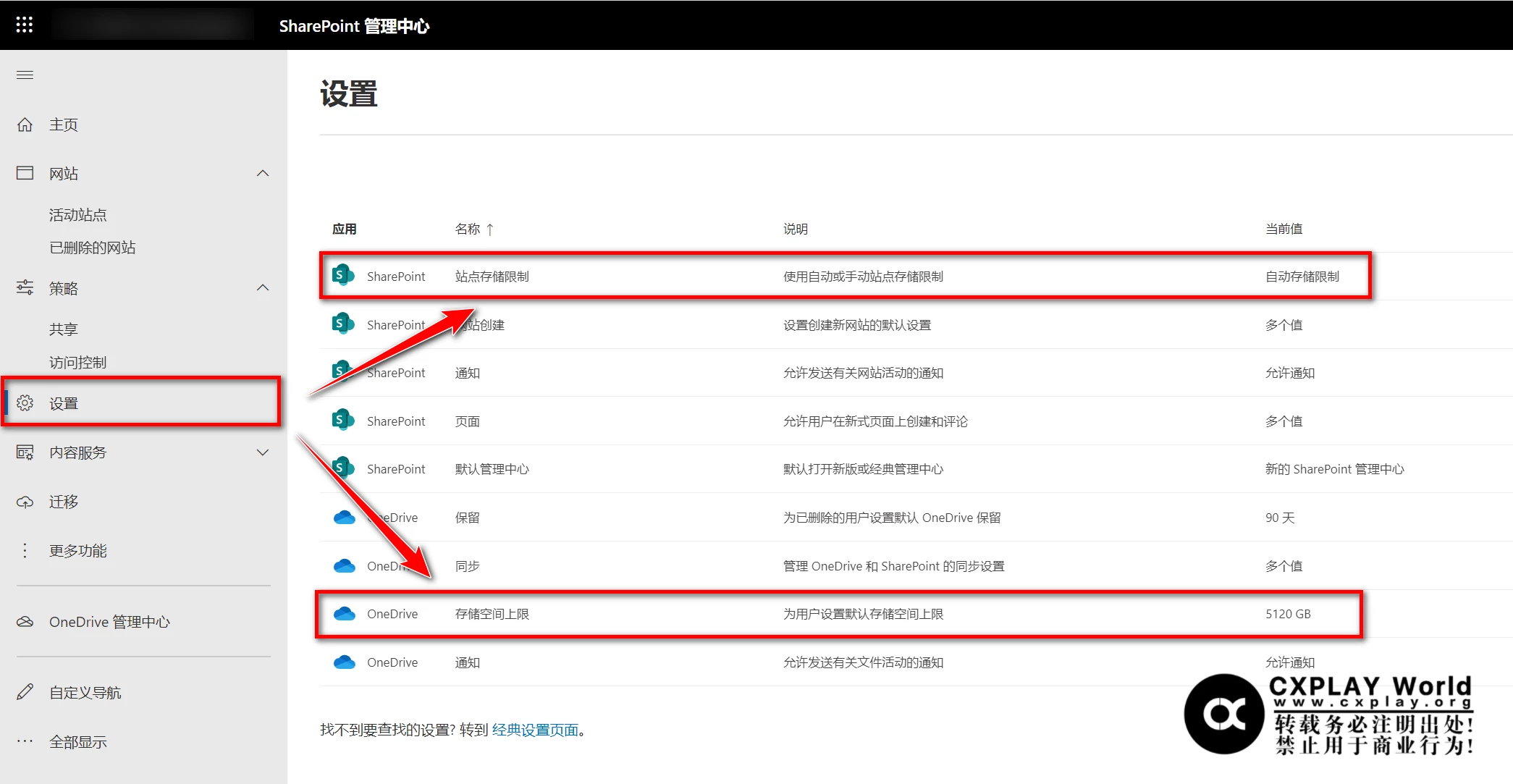Click the 自动存储限制 current value
This screenshot has width=1513, height=784.
(x=1302, y=277)
